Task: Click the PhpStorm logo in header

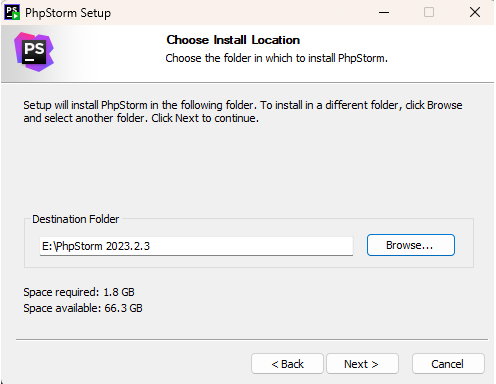Action: pyautogui.click(x=34, y=52)
